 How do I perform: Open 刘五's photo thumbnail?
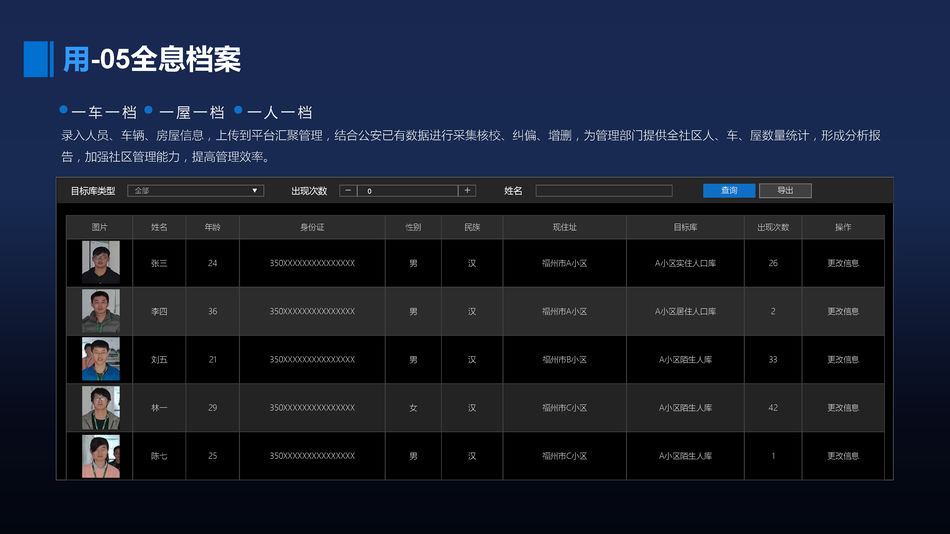pos(100,359)
